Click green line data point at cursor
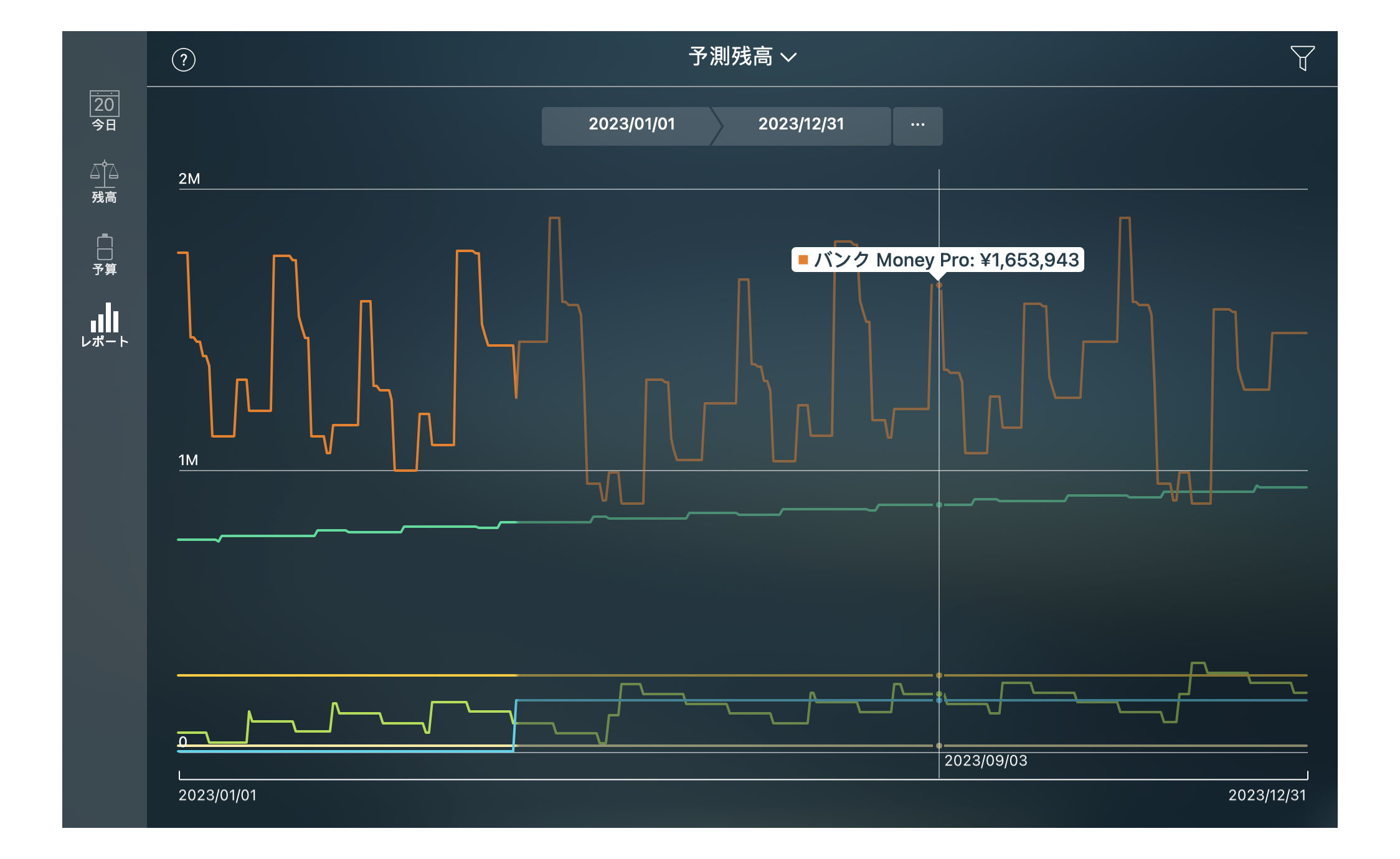The height and width of the screenshot is (859, 1400). pyautogui.click(x=939, y=505)
